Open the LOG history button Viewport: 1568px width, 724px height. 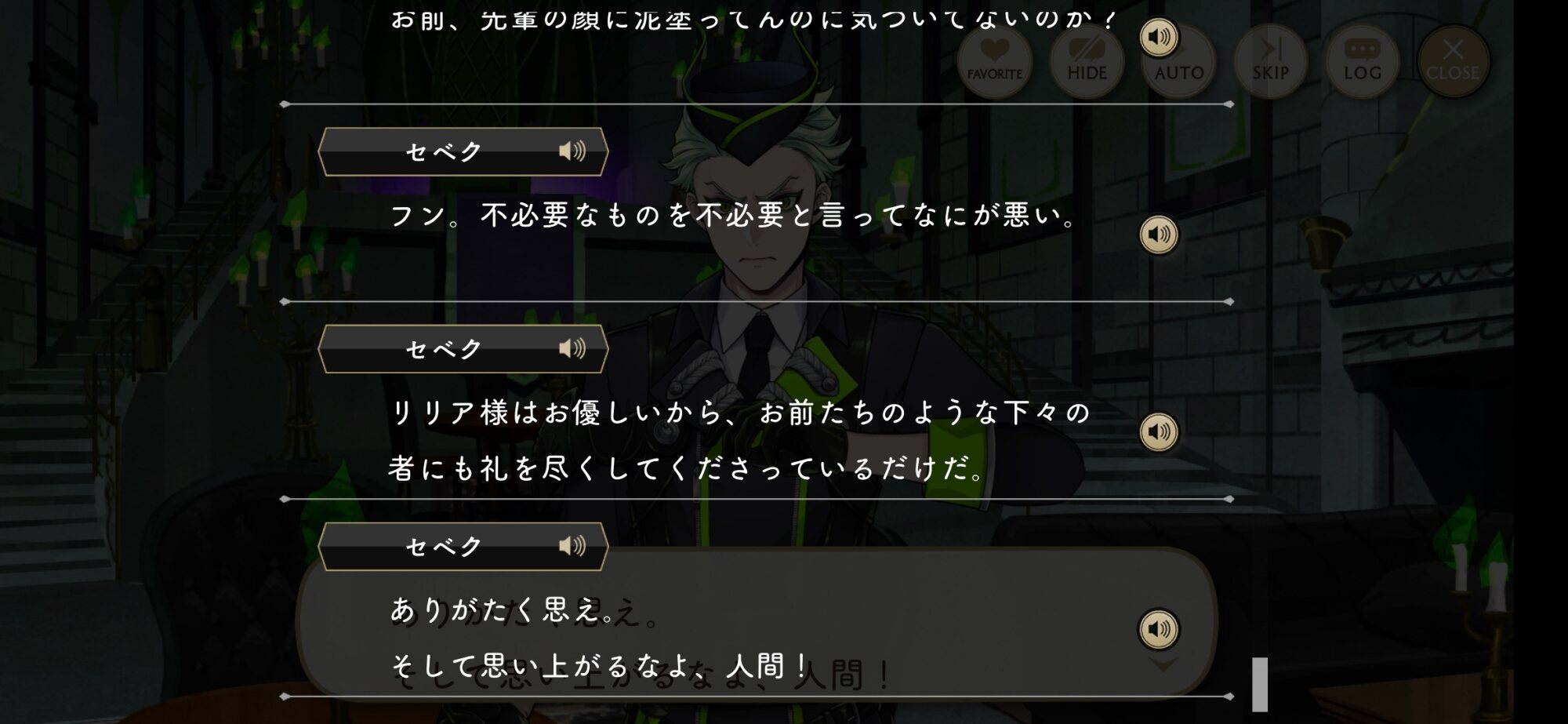pos(1363,61)
